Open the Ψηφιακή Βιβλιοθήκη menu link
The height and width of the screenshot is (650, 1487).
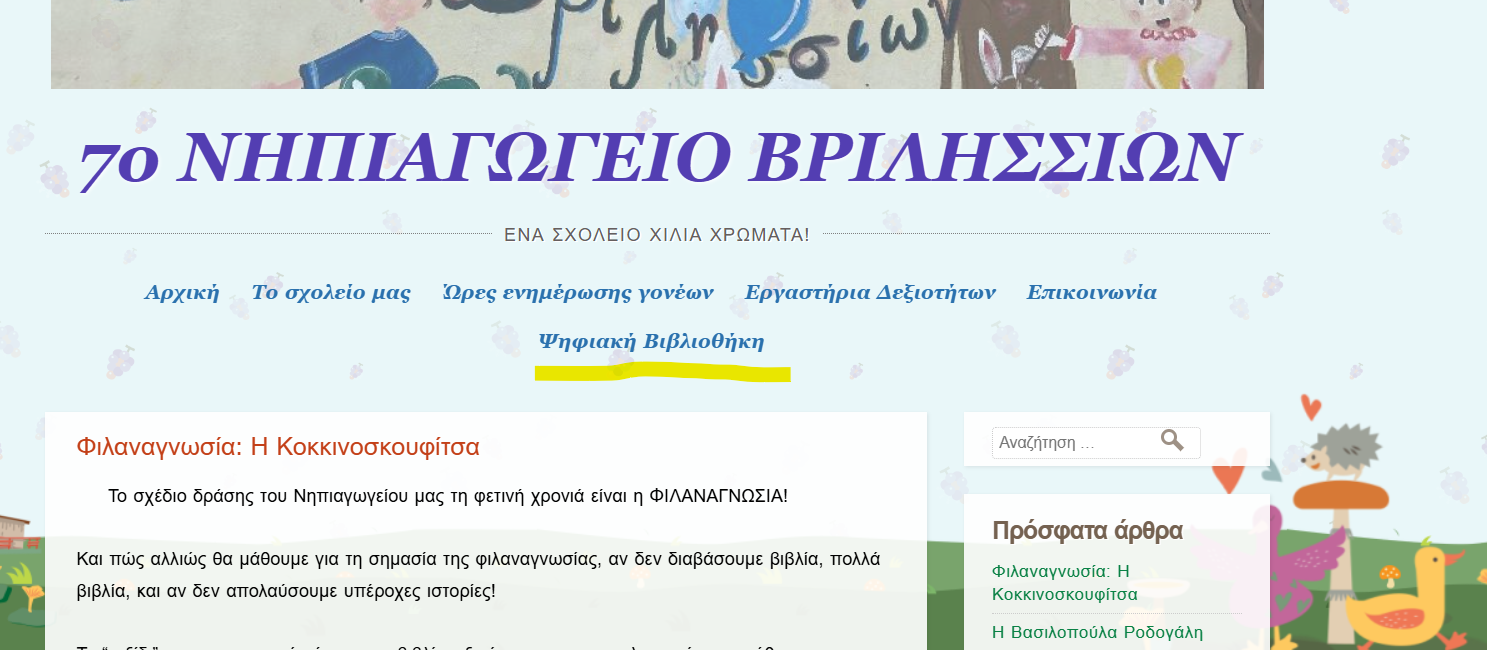coord(651,342)
